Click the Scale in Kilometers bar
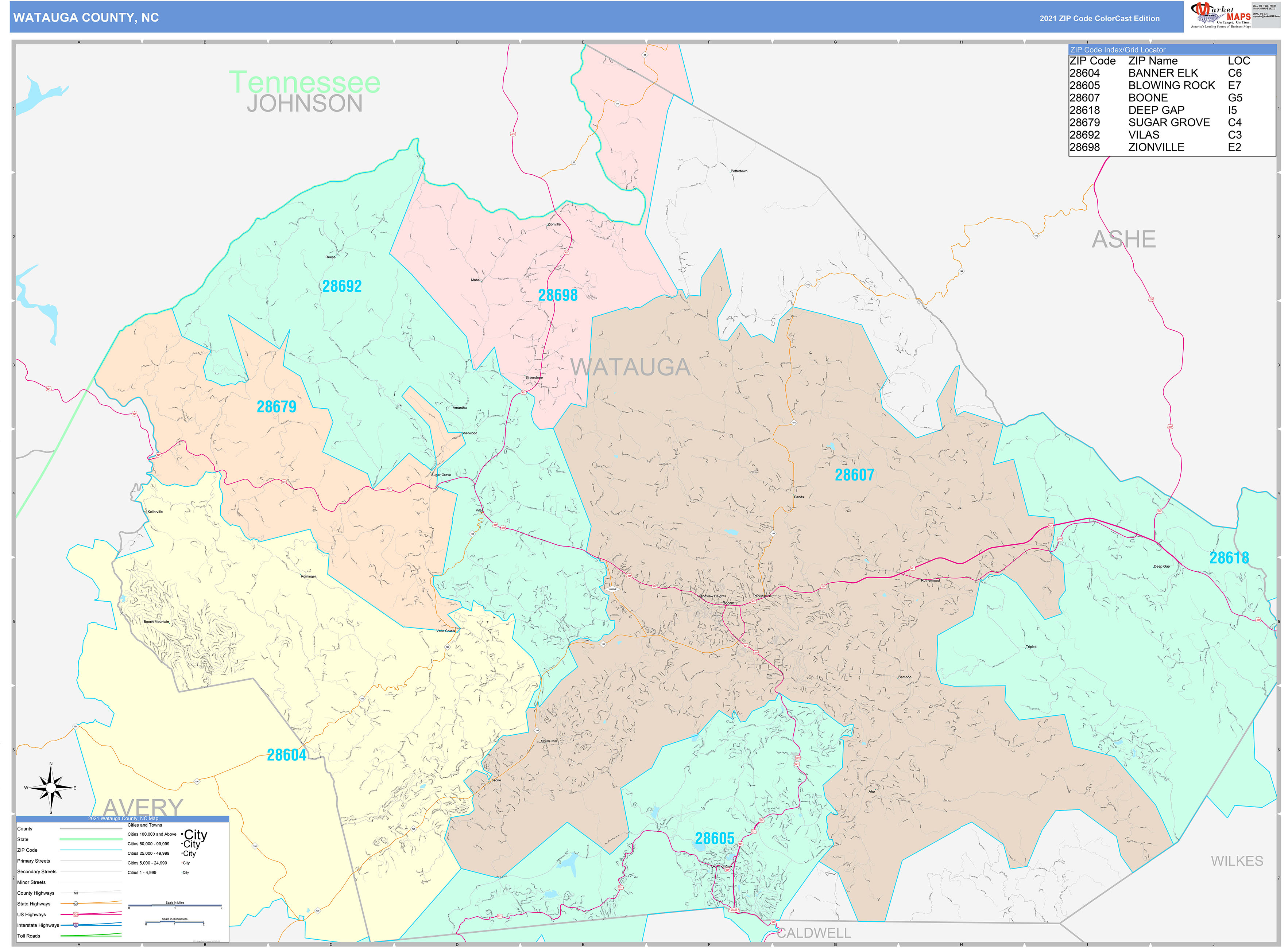Viewport: 1288px width, 948px height. point(175,922)
